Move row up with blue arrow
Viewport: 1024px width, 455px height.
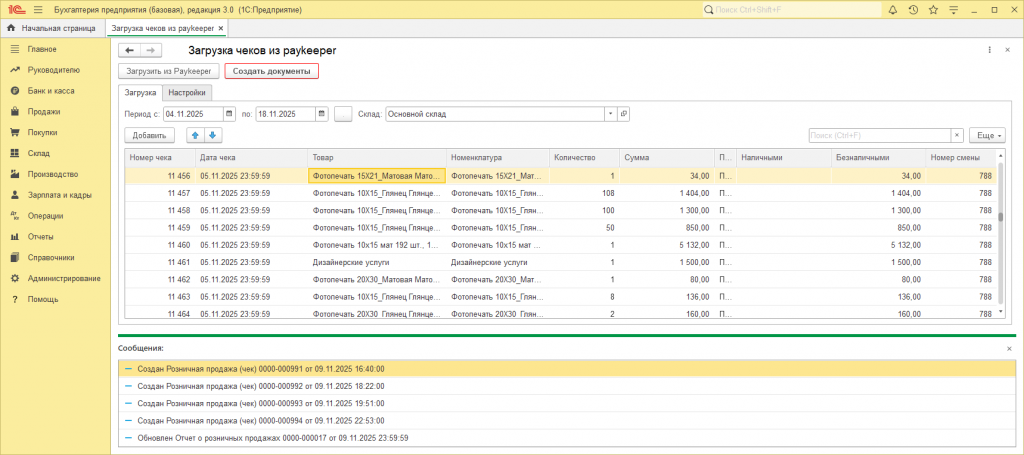(x=195, y=135)
